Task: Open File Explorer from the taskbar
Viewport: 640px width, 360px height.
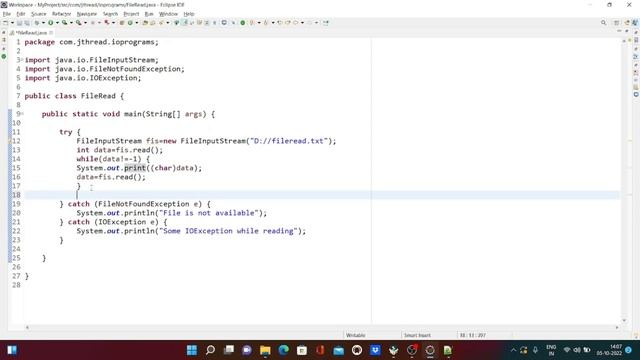Action: [265, 350]
